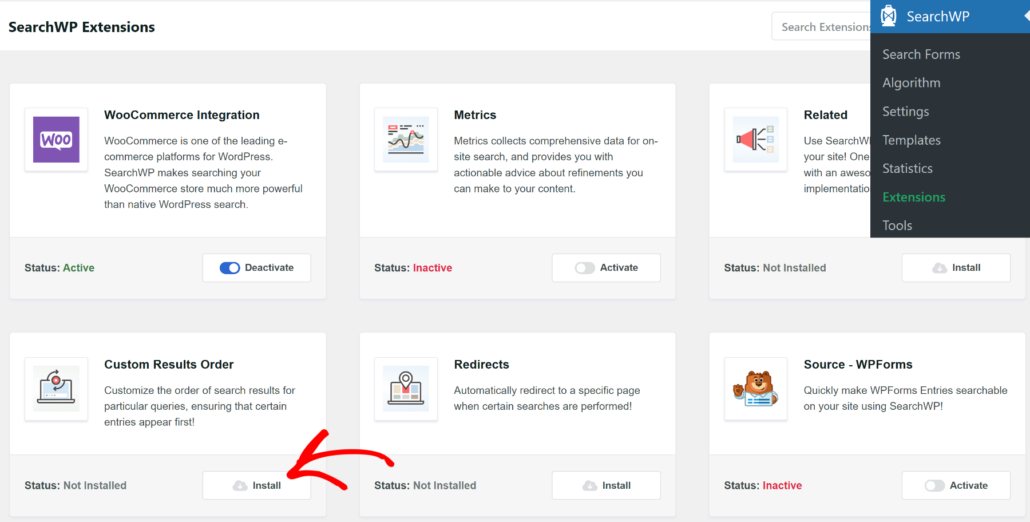Click the Redirects description text
Viewport: 1030px width, 522px height.
(x=547, y=399)
